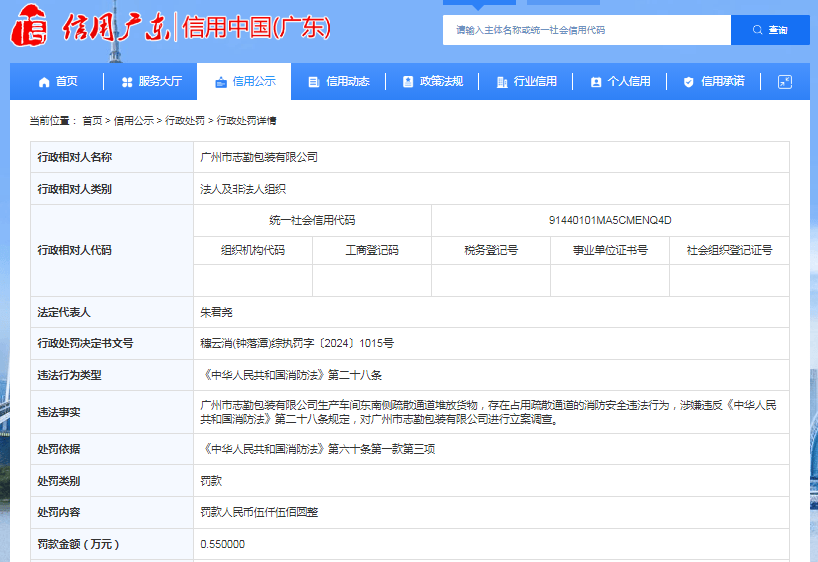
Task: Click company name 广州市志勤包装有限公司 in table
Action: click(259, 157)
